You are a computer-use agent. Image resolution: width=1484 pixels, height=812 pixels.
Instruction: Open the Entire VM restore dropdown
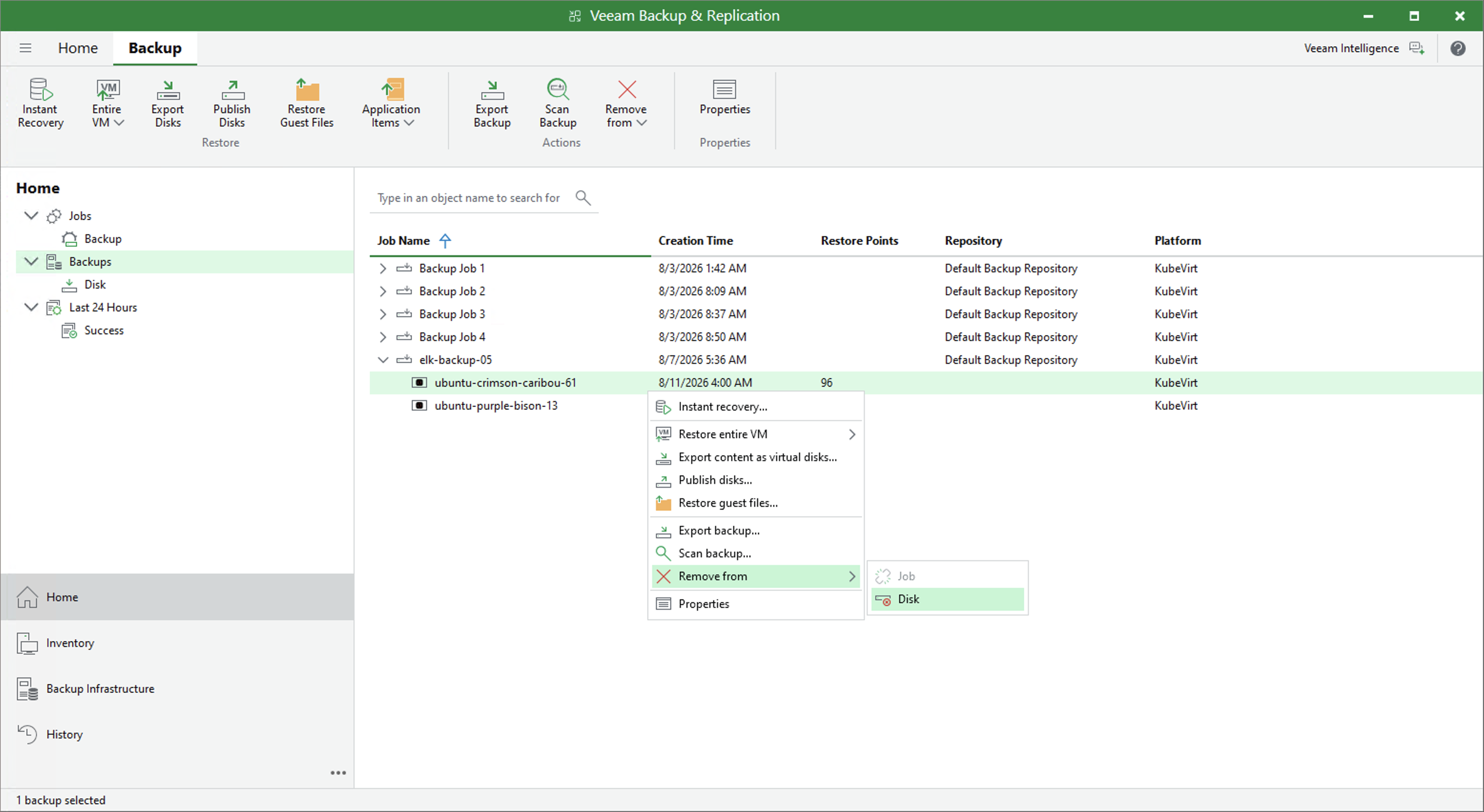tap(107, 103)
